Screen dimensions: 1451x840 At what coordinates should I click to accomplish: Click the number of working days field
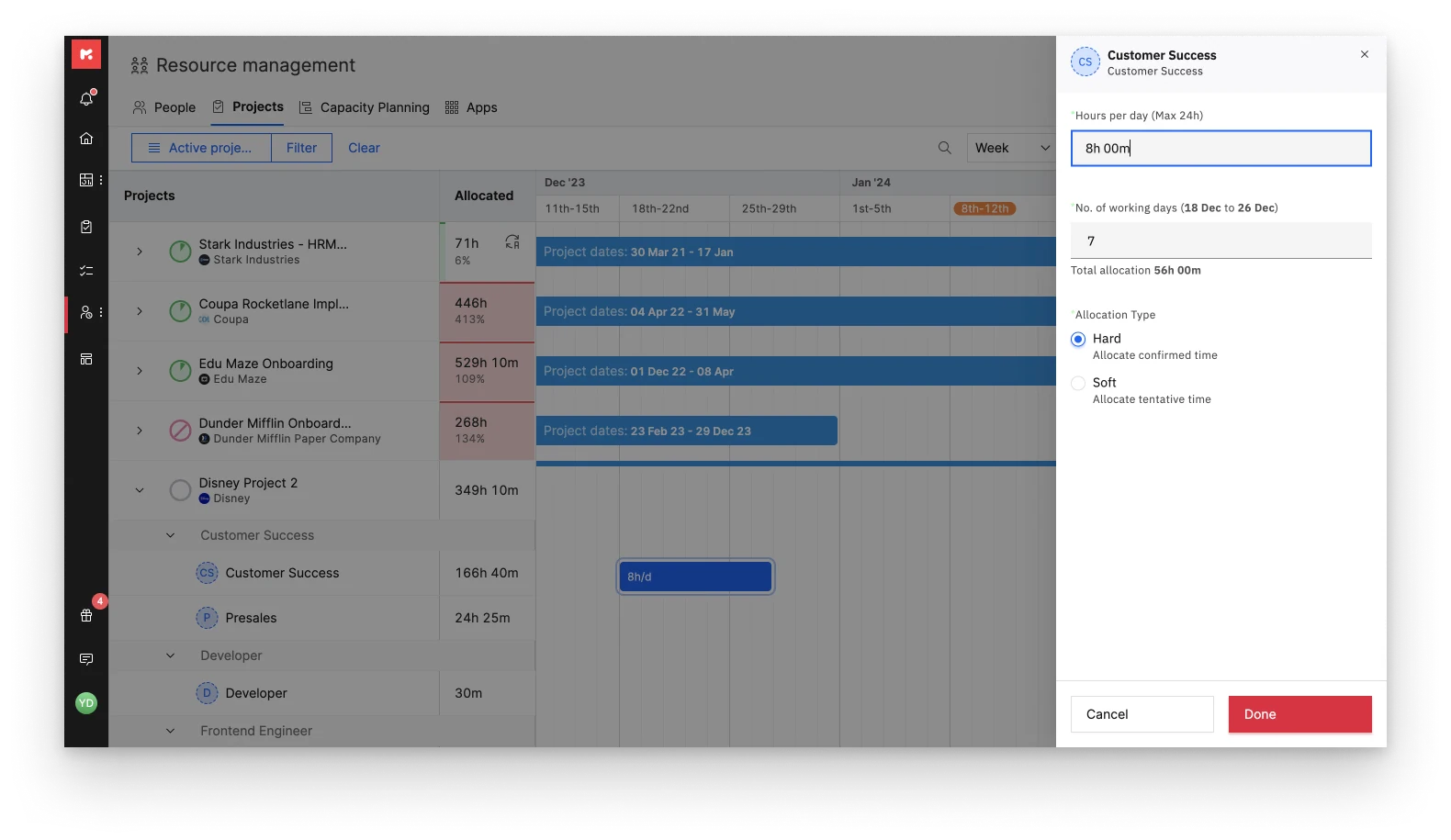point(1221,241)
